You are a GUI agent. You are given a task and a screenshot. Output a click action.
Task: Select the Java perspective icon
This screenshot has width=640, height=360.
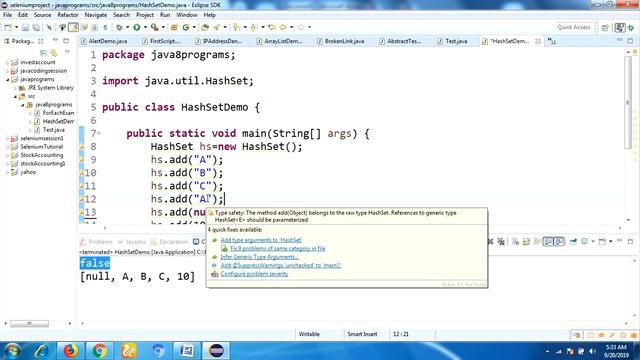pos(620,27)
